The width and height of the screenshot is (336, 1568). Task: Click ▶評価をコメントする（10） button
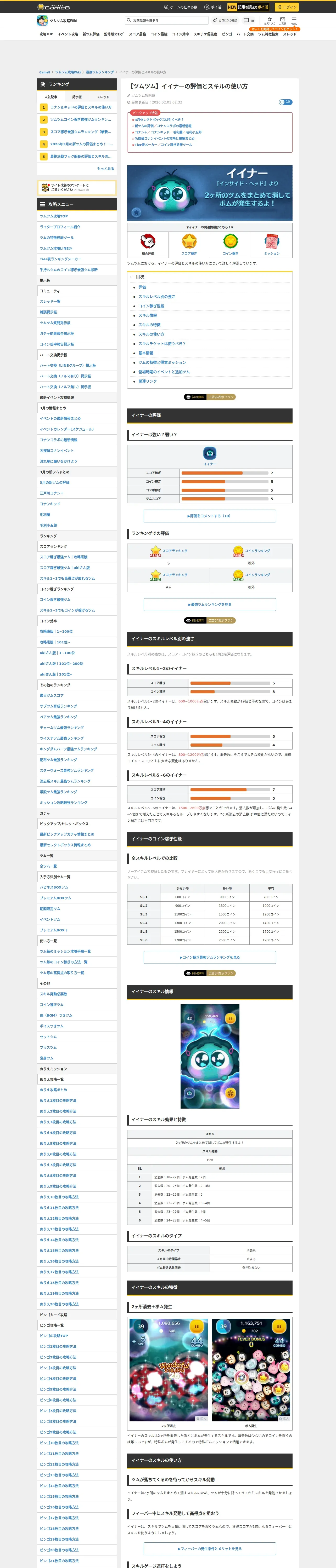tap(210, 516)
